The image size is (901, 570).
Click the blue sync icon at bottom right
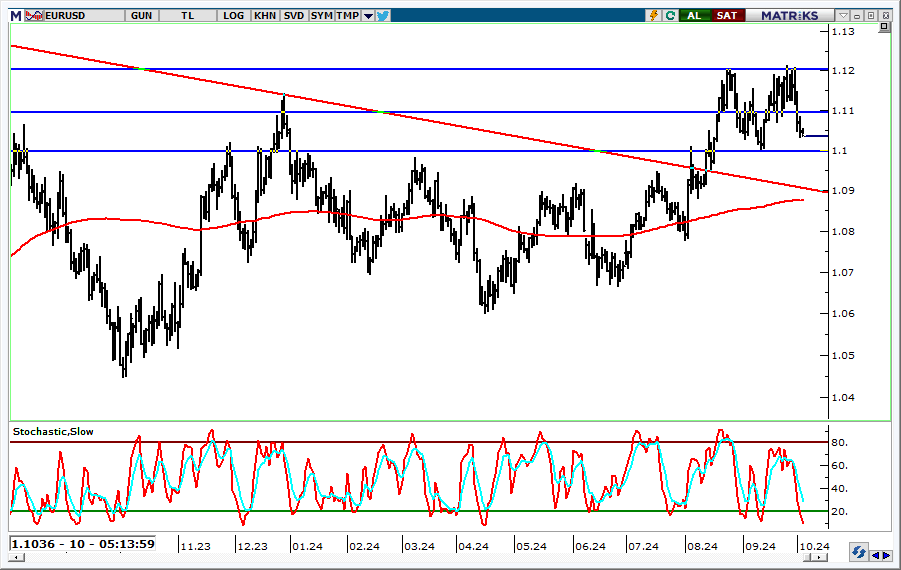(x=858, y=553)
